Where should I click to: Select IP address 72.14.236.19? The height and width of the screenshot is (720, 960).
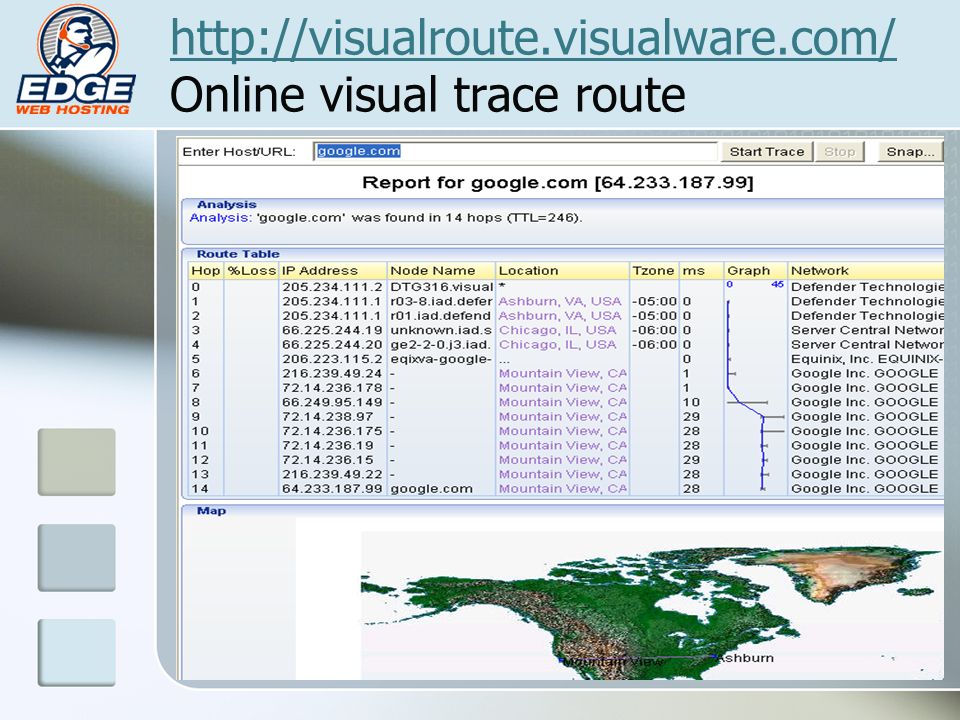point(328,445)
